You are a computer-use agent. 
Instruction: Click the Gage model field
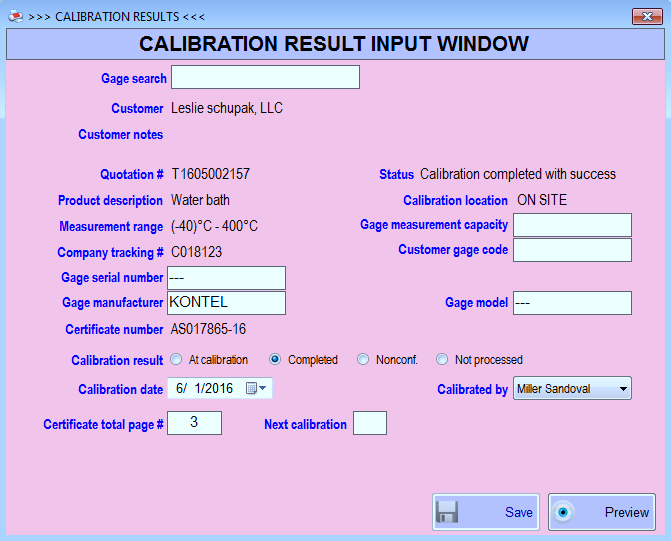click(x=572, y=303)
